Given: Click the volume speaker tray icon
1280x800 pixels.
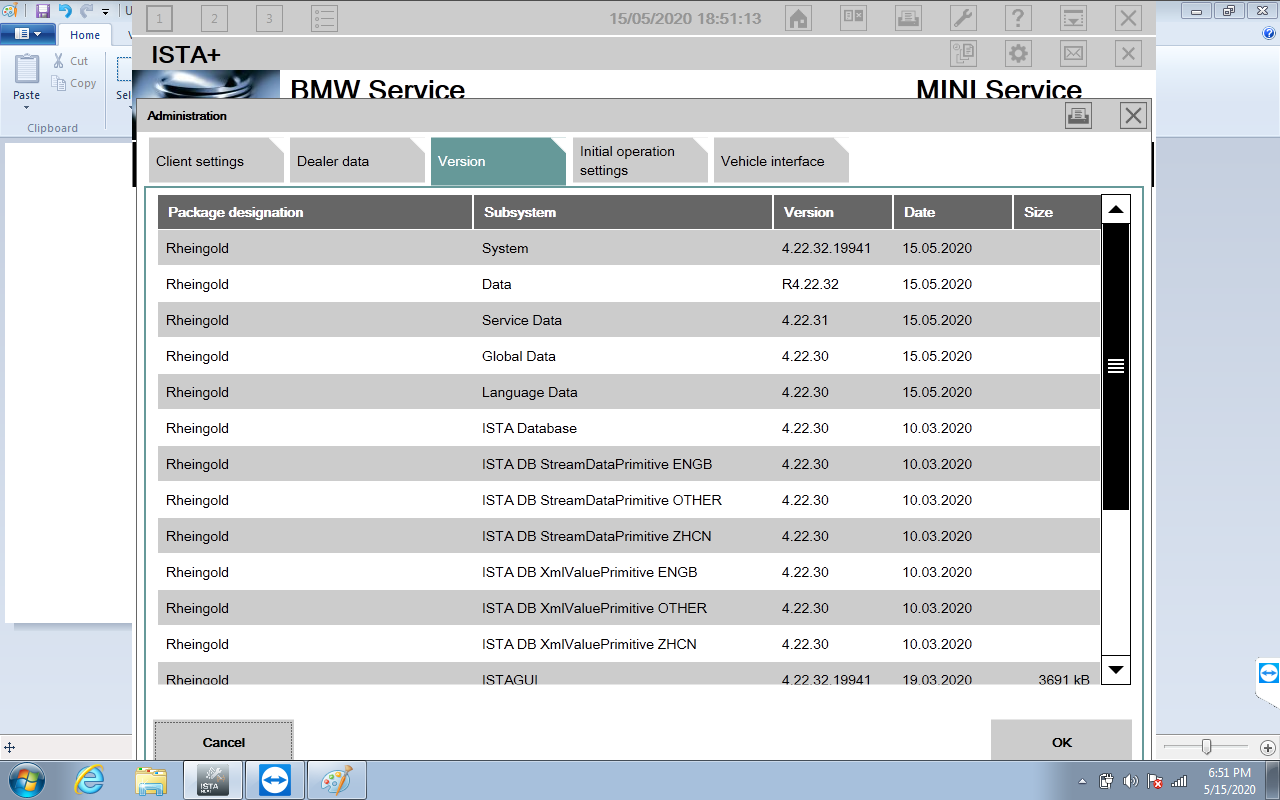Looking at the screenshot, I should (1131, 781).
